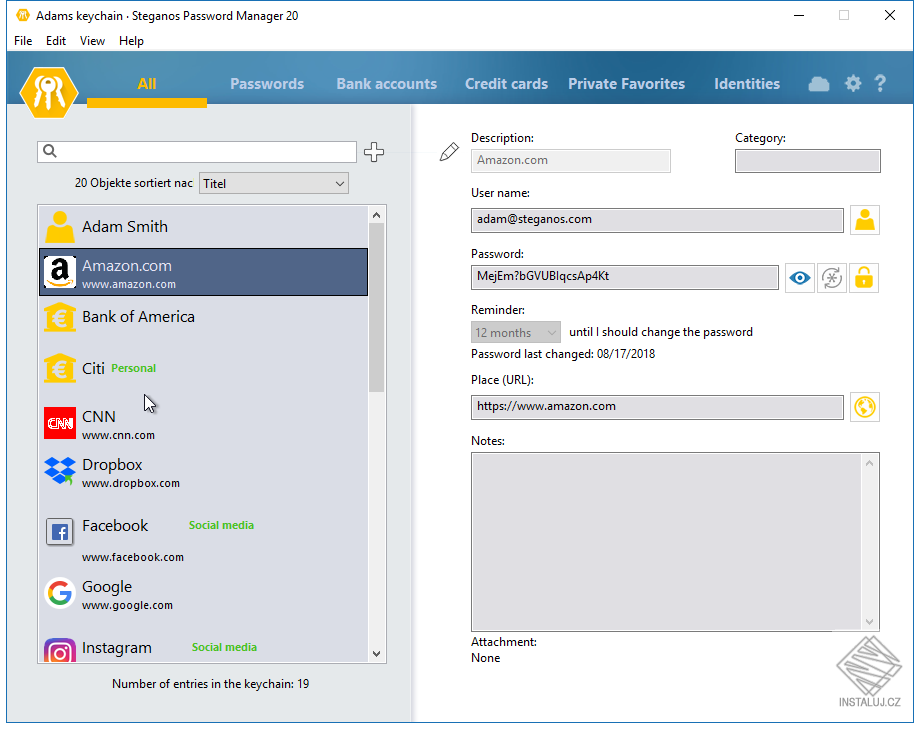Switch to the Bank accounts tab
The height and width of the screenshot is (729, 920).
pos(386,84)
